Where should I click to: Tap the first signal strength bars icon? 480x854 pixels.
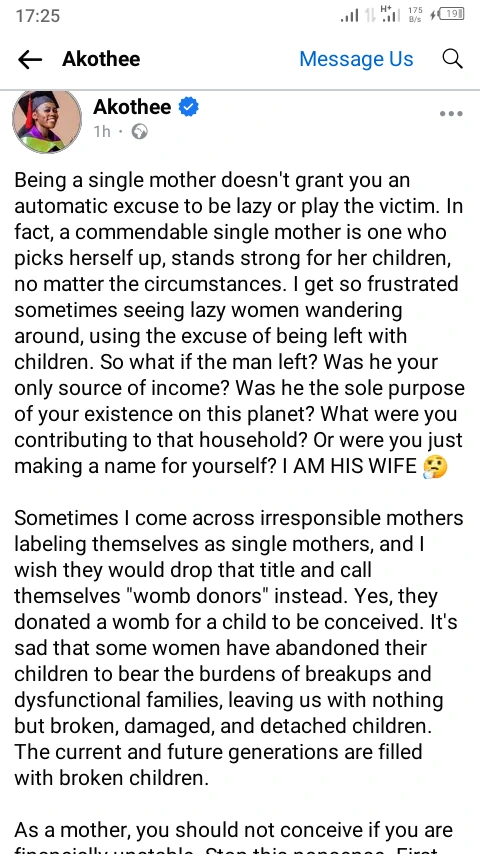coord(349,15)
